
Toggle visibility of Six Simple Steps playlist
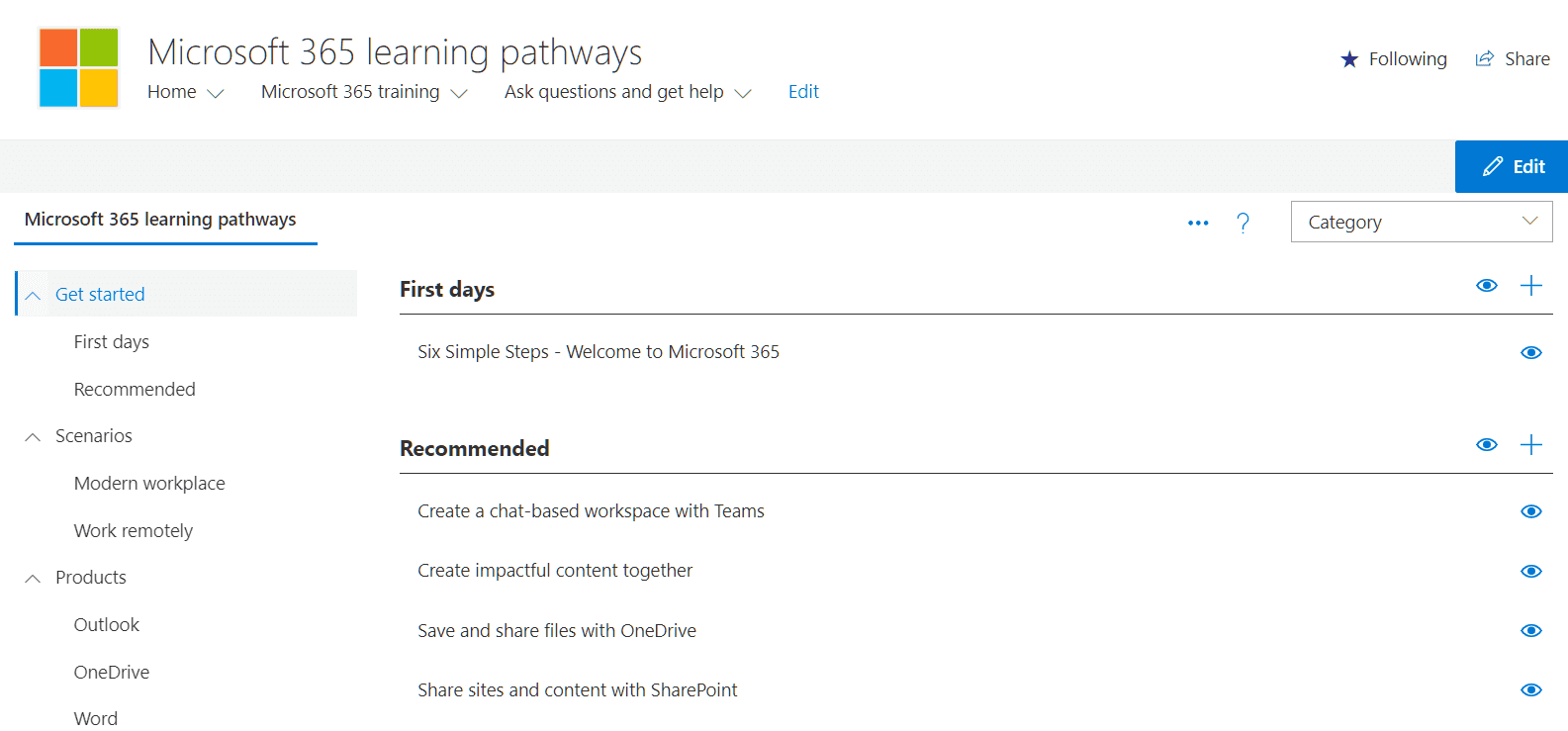pyautogui.click(x=1531, y=353)
